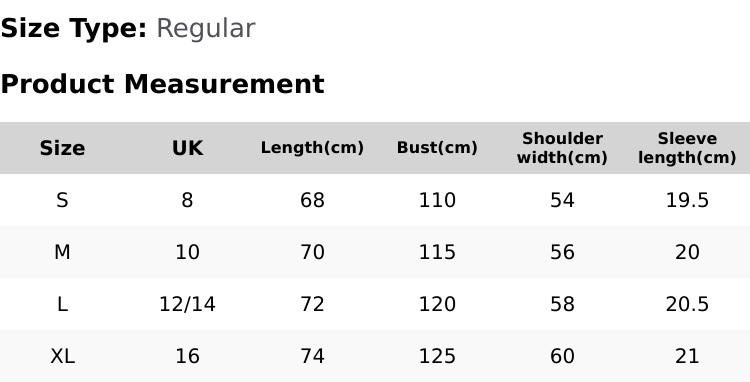Click the length value 74
750x382 pixels.
click(x=312, y=356)
